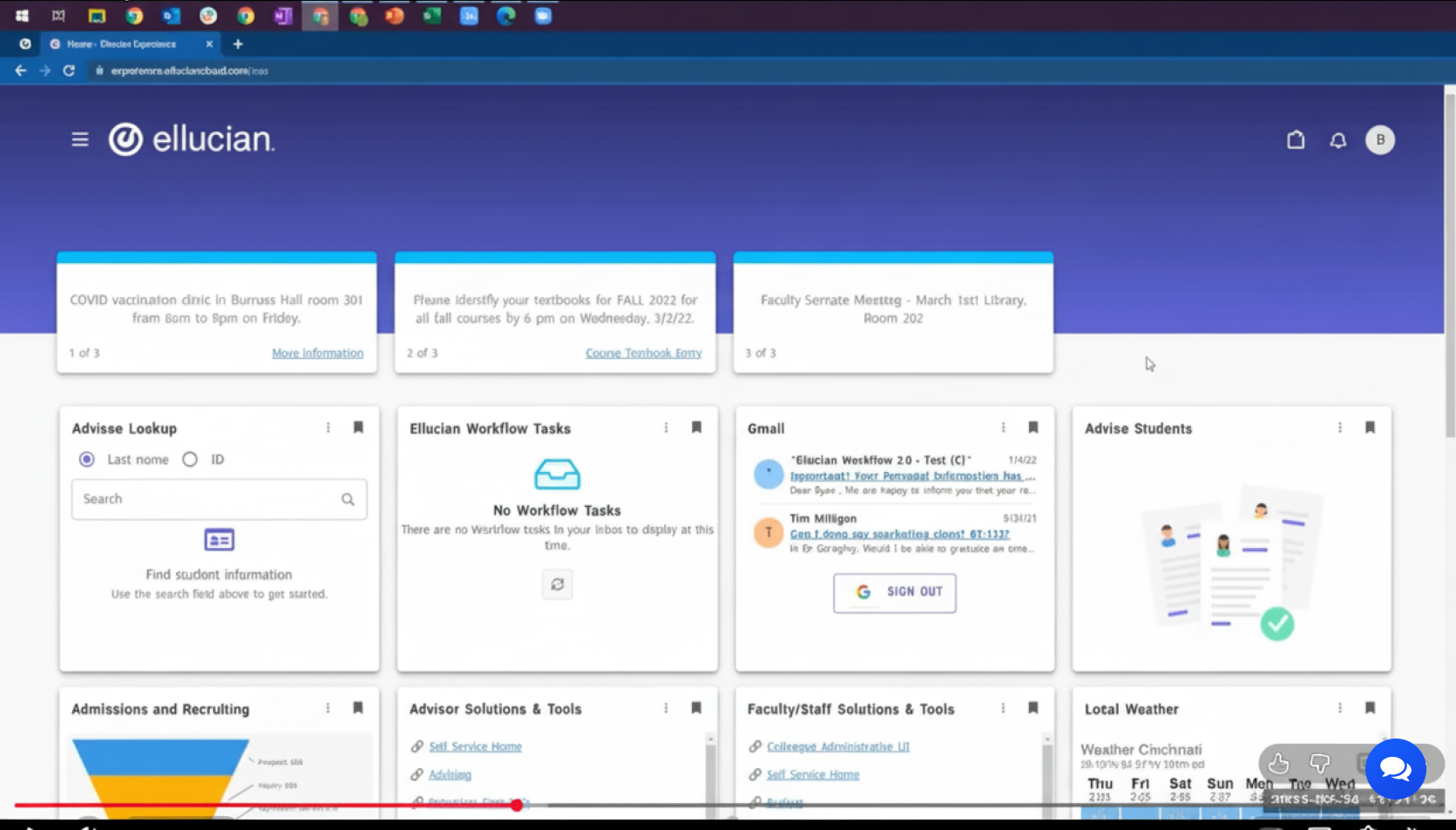
Task: Click the video progress bar scrubber
Action: tap(517, 806)
